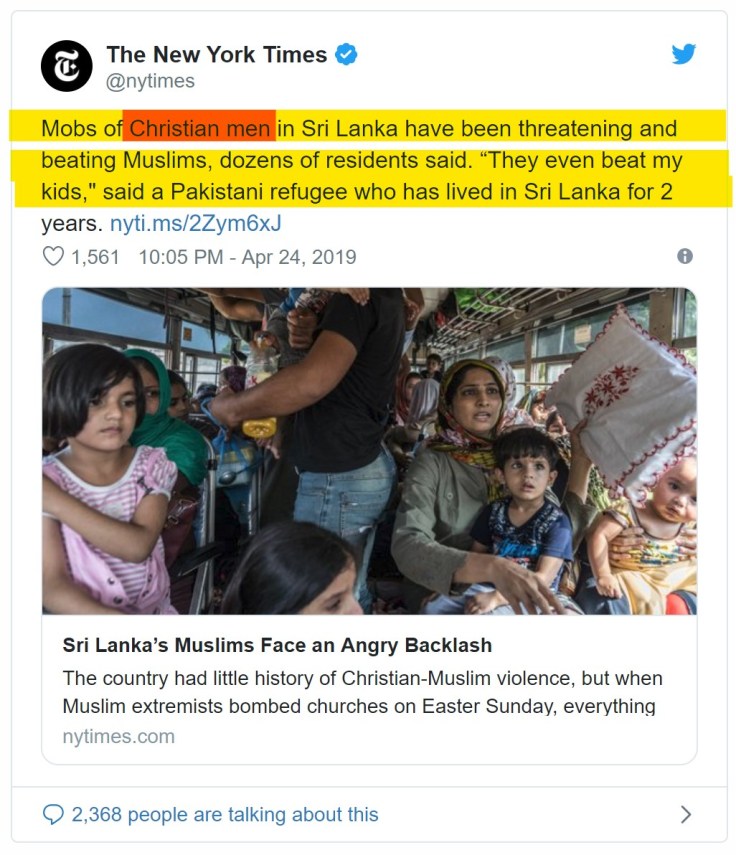Click the gray info circle icon
The height and width of the screenshot is (855, 736).
point(685,256)
